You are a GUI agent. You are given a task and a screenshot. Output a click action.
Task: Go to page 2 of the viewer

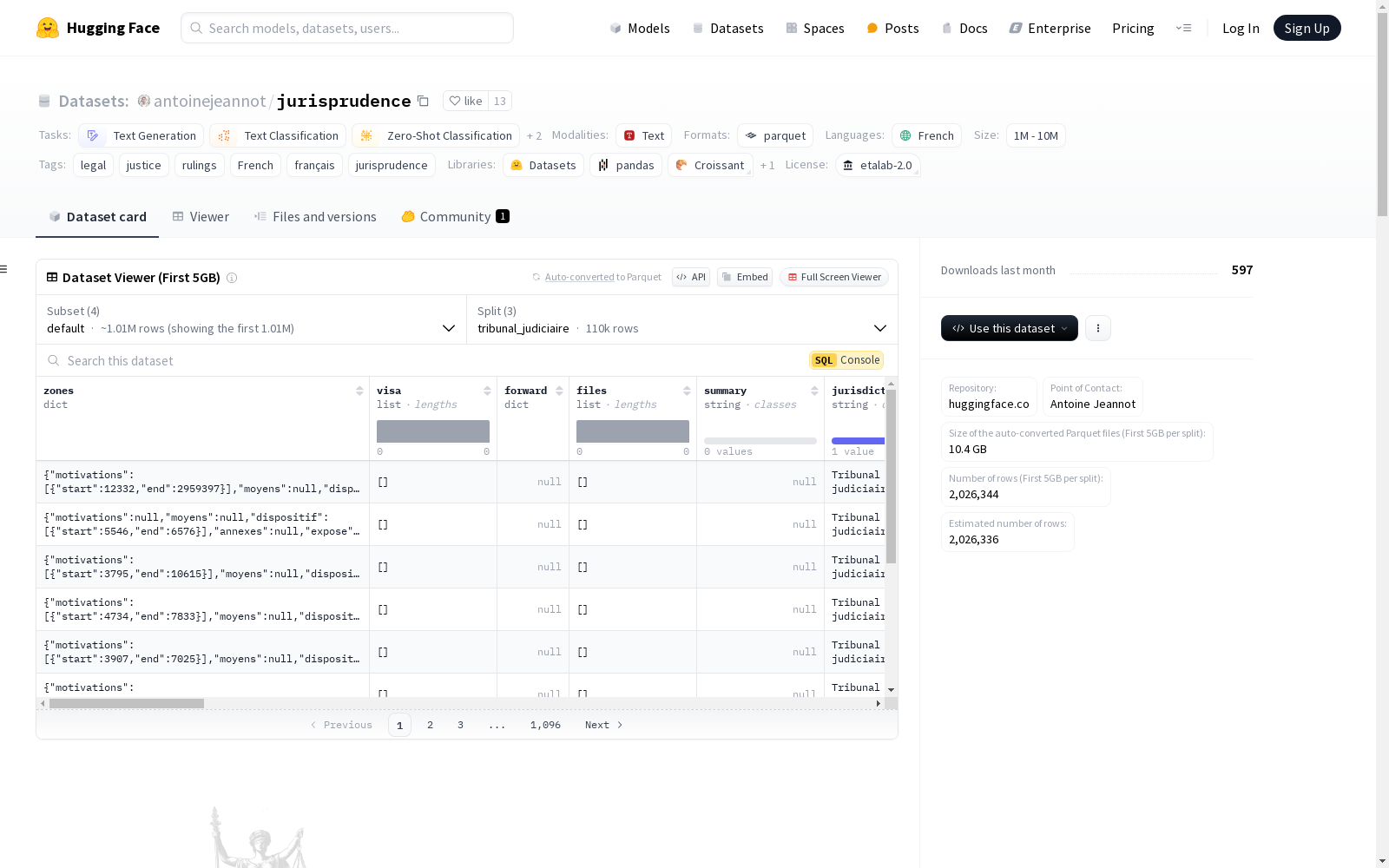click(x=430, y=725)
